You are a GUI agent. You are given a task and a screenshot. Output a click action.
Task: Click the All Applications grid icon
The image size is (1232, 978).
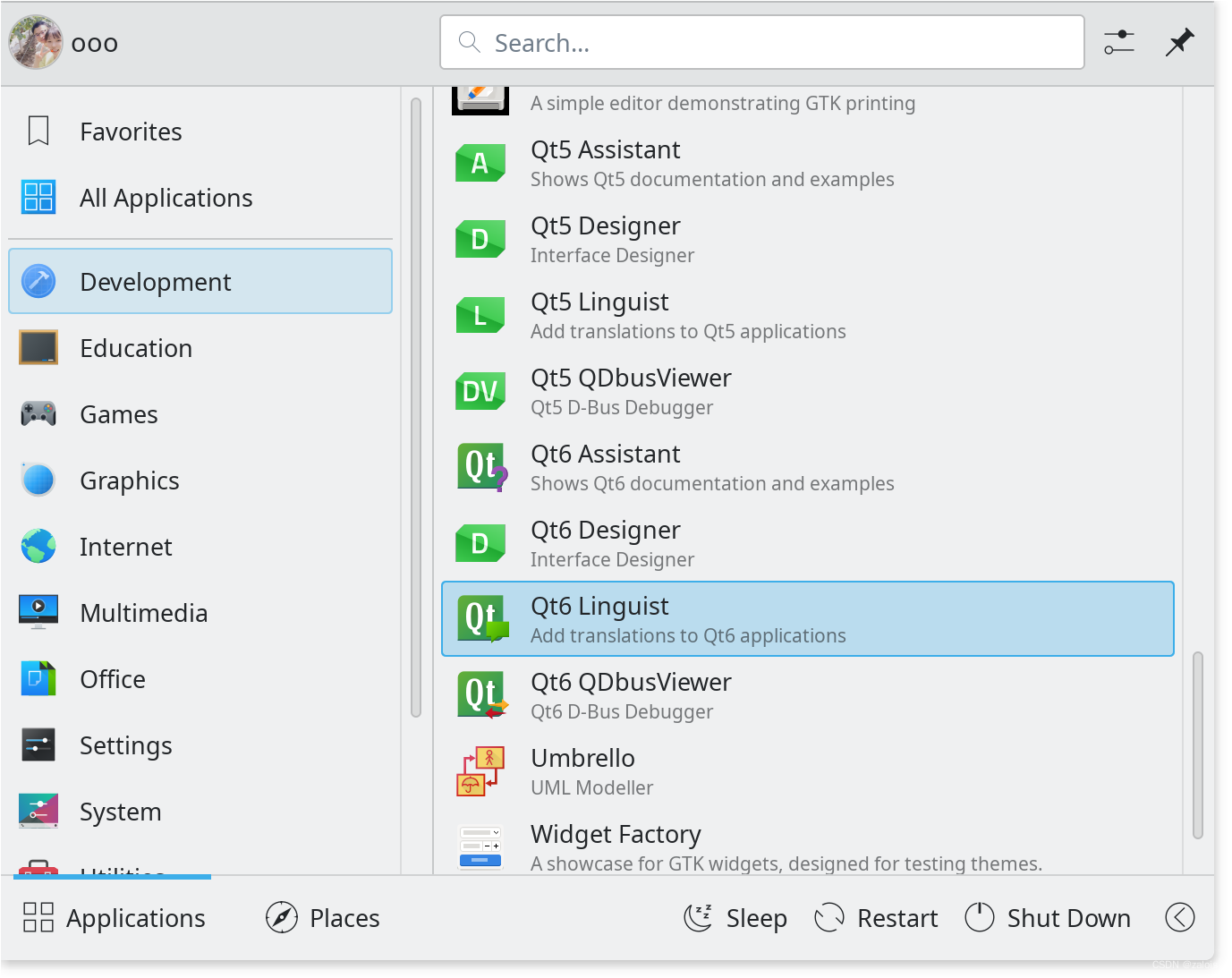[x=38, y=197]
